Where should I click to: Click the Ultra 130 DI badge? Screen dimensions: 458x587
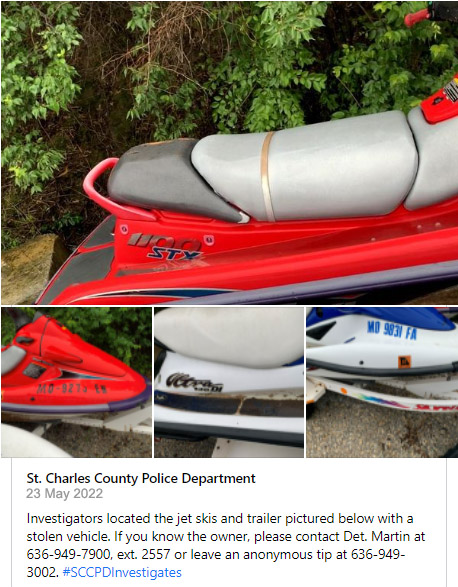coord(194,382)
